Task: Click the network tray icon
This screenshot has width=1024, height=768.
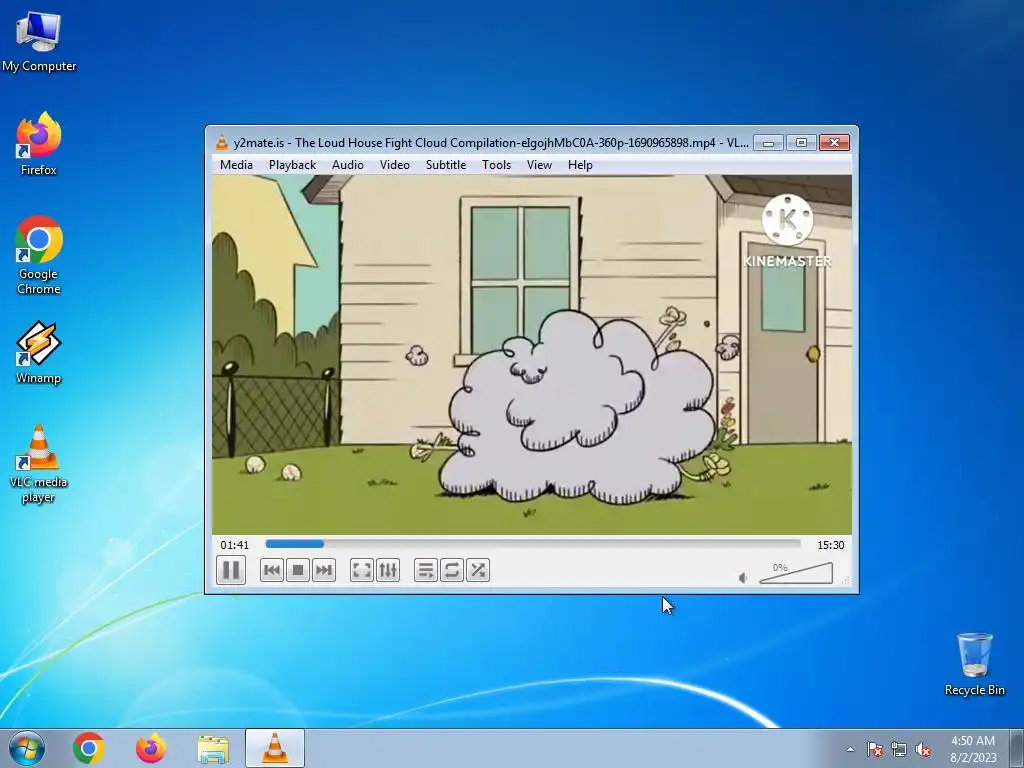Action: 899,749
